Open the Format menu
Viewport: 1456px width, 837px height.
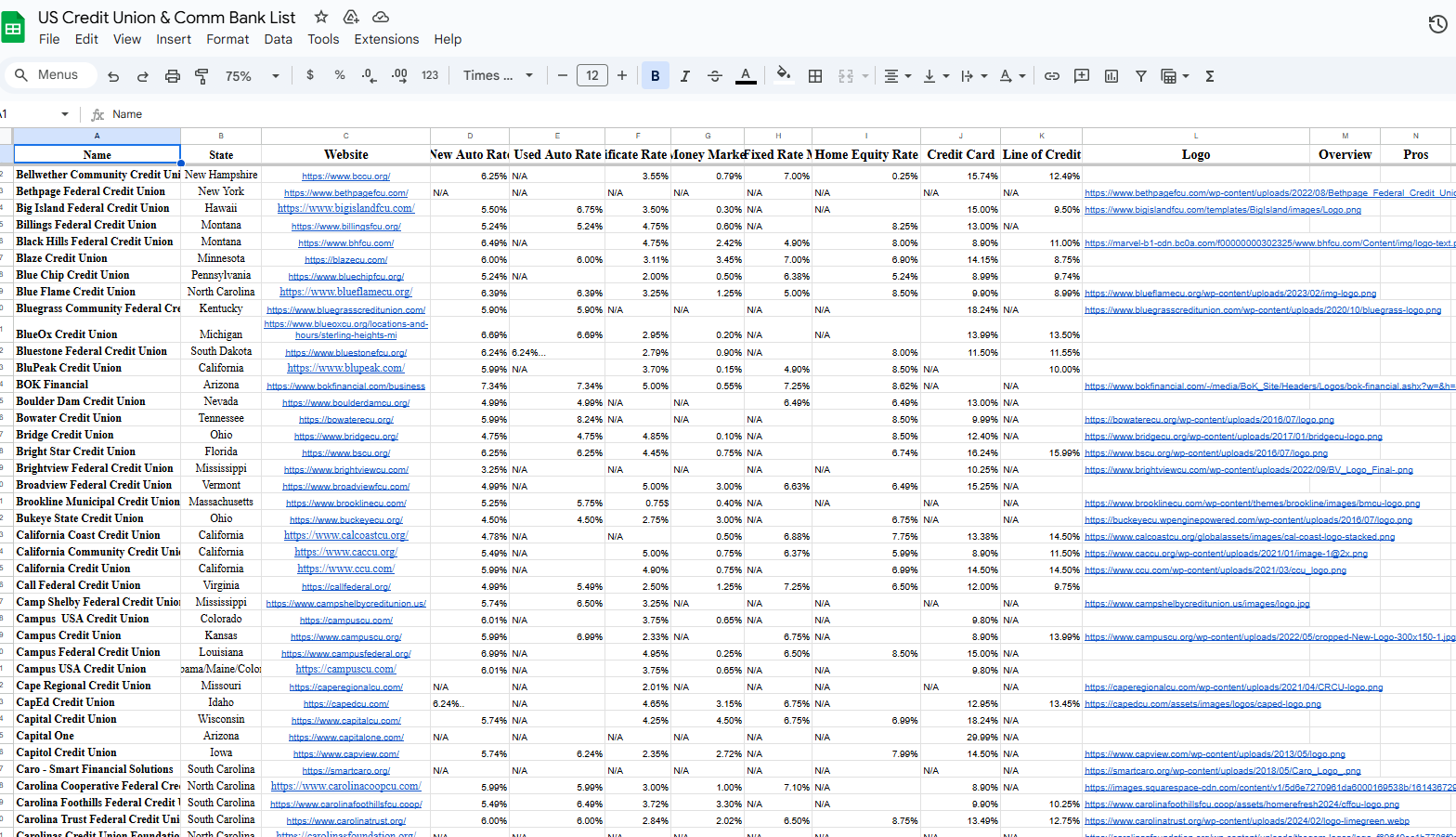pos(227,39)
